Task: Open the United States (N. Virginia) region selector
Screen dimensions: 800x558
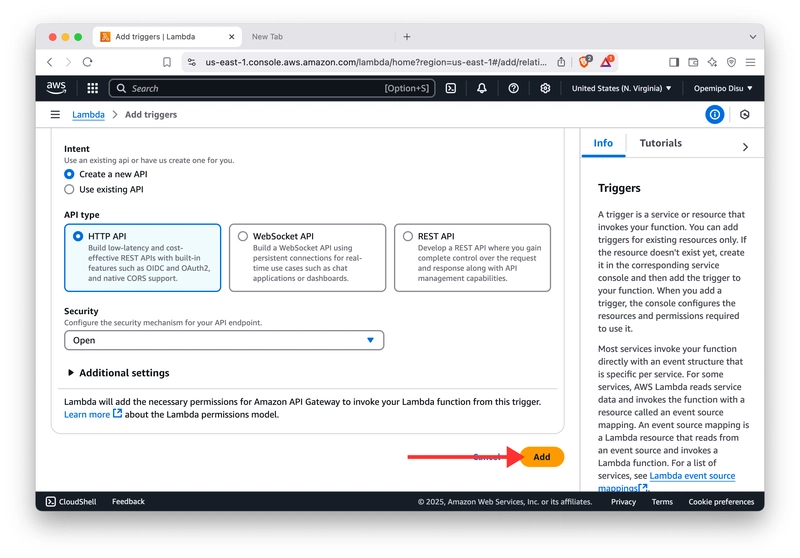Action: coord(621,88)
